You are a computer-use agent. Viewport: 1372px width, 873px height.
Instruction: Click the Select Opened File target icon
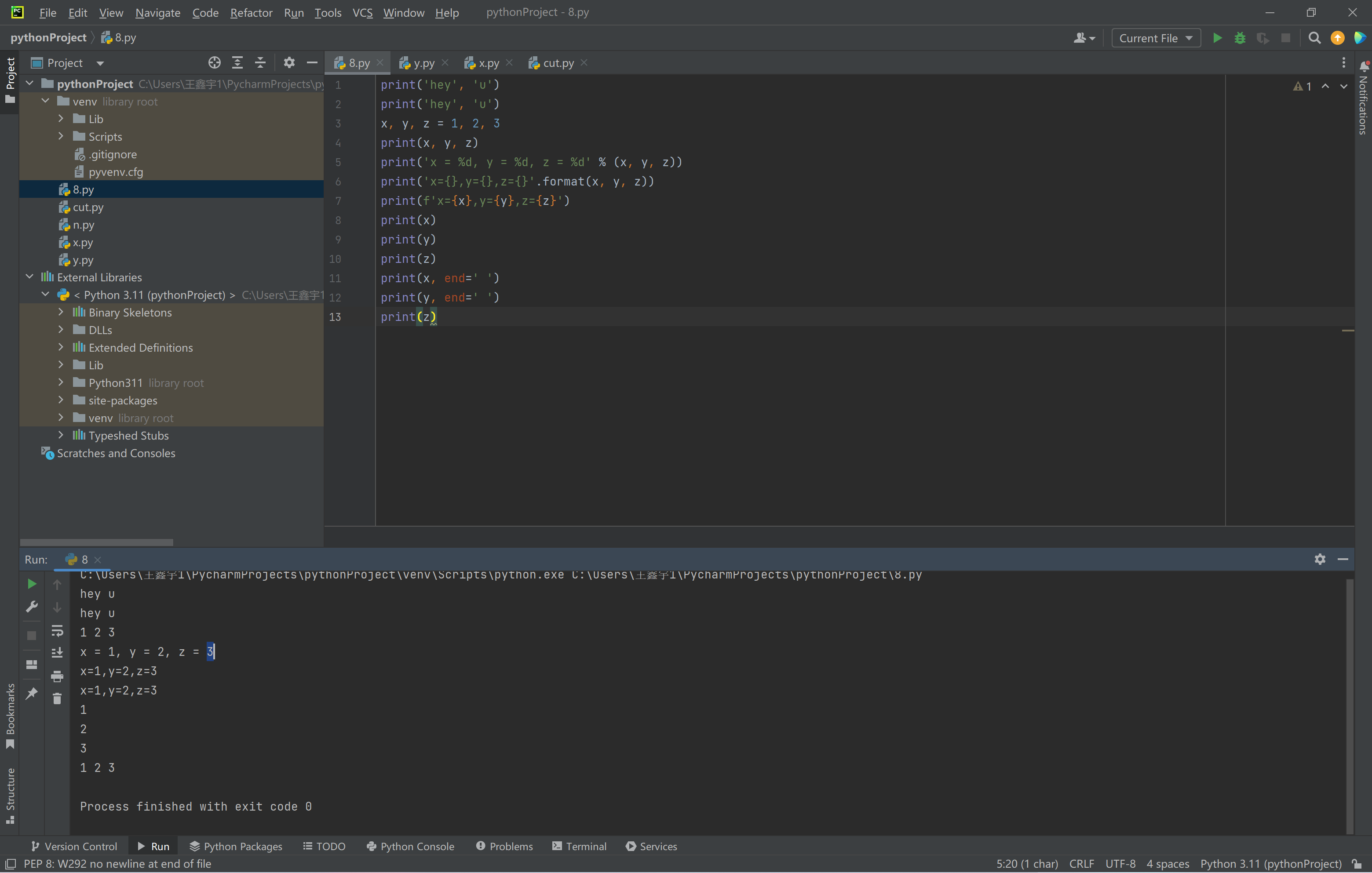[214, 63]
